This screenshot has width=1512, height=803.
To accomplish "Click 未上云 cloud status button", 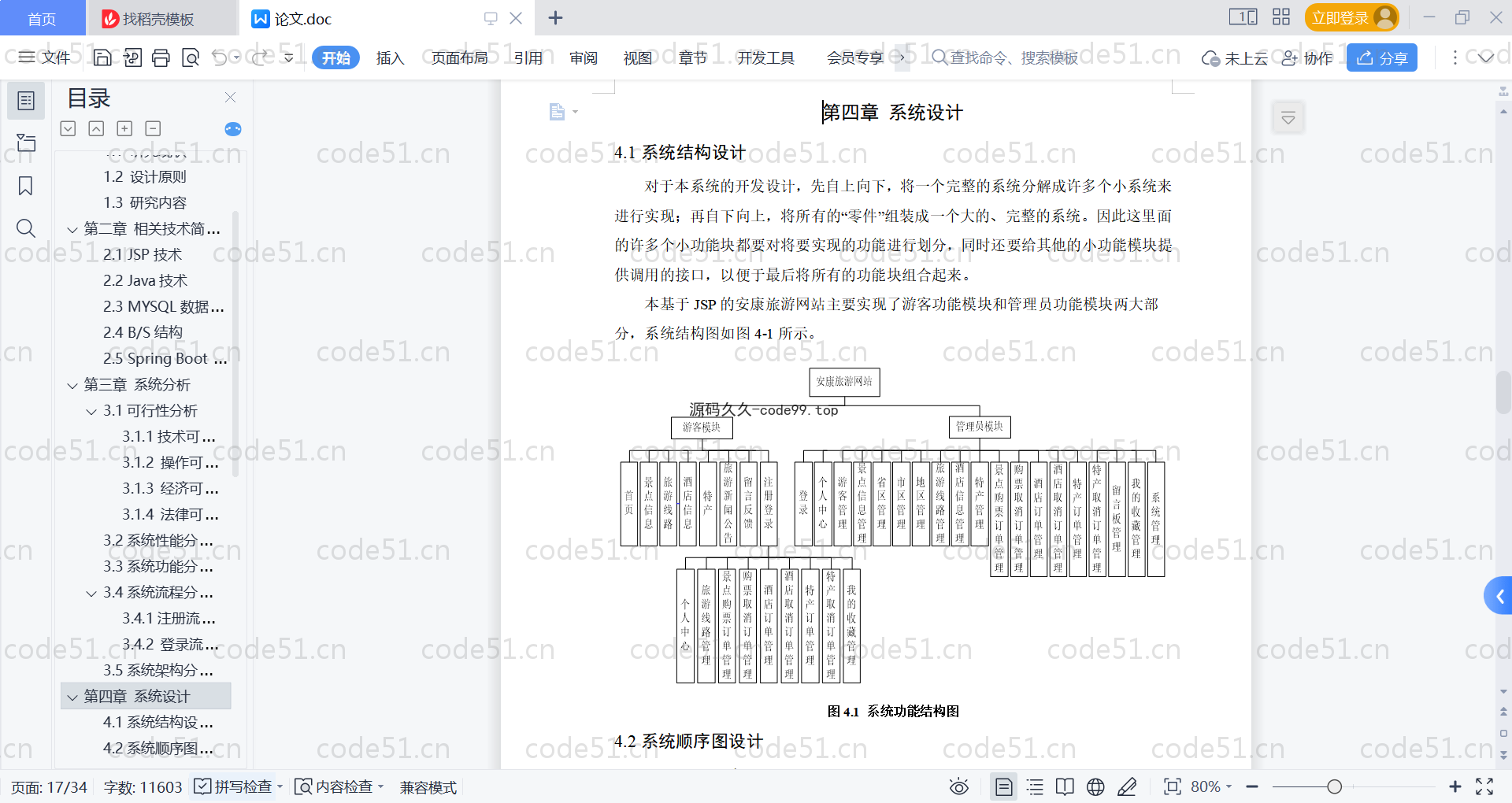I will [x=1235, y=57].
